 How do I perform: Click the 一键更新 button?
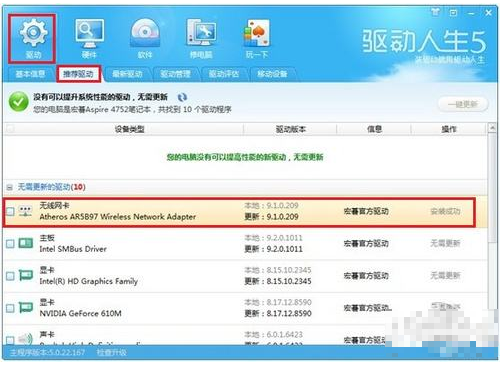pos(463,104)
